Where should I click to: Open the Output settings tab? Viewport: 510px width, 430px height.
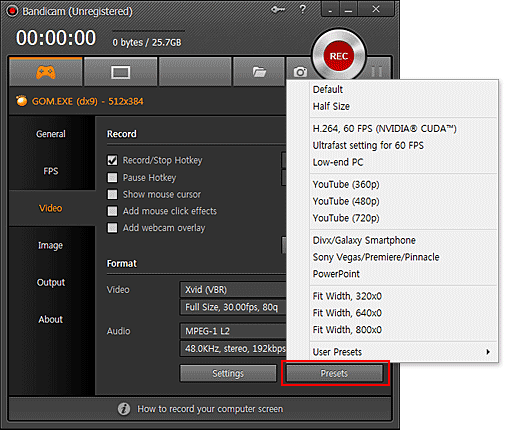click(51, 282)
